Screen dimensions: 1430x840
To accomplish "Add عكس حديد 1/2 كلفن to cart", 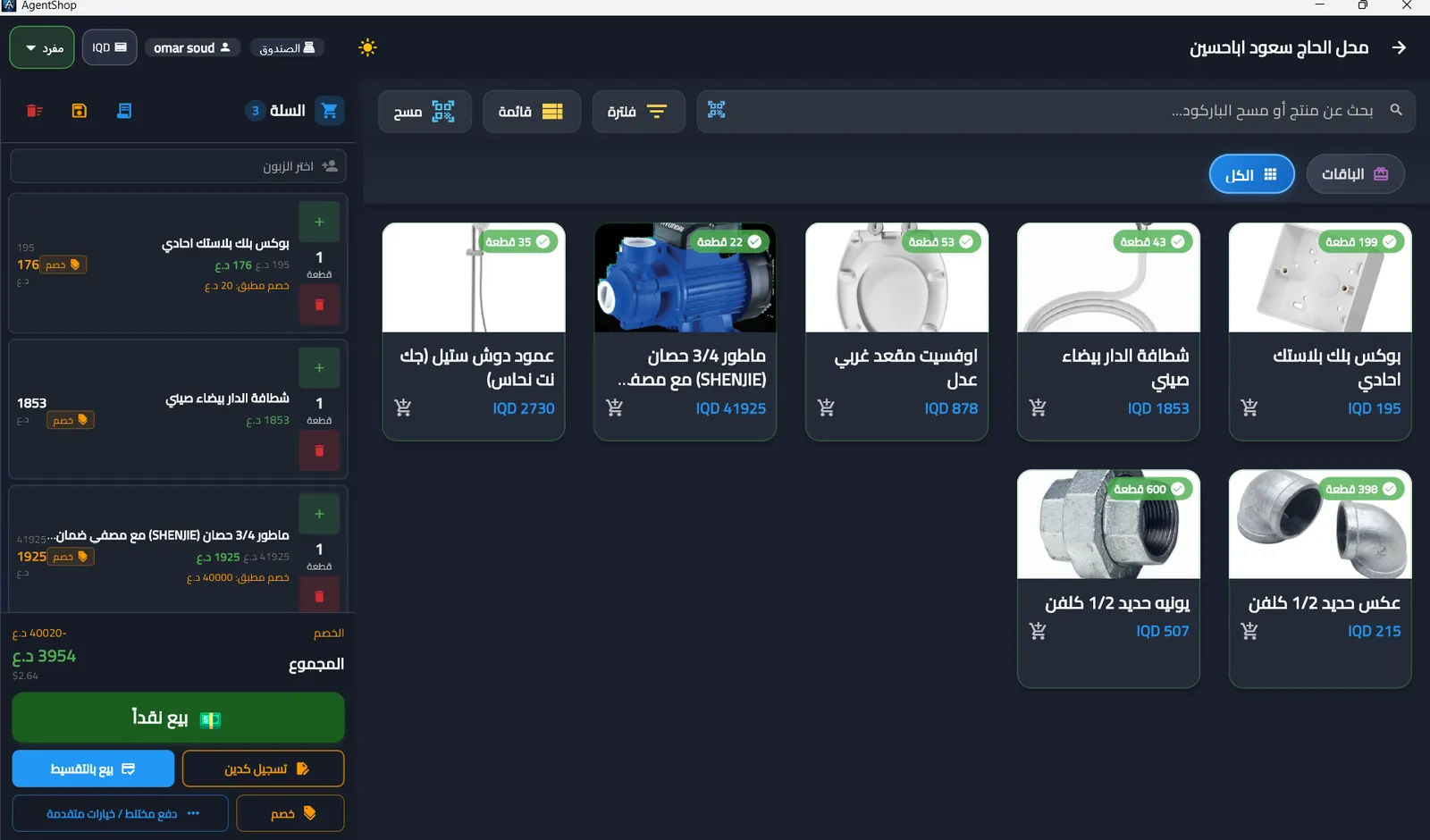I will (x=1249, y=631).
